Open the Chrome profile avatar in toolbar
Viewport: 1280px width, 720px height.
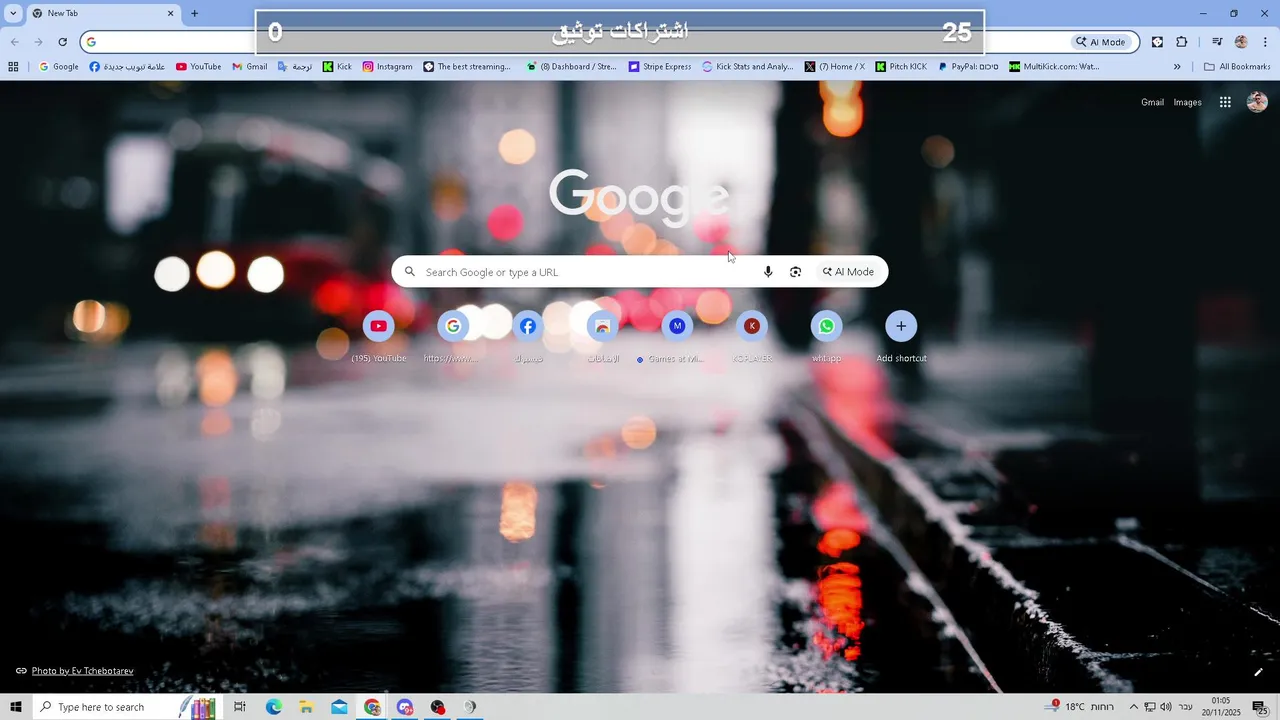click(1241, 42)
